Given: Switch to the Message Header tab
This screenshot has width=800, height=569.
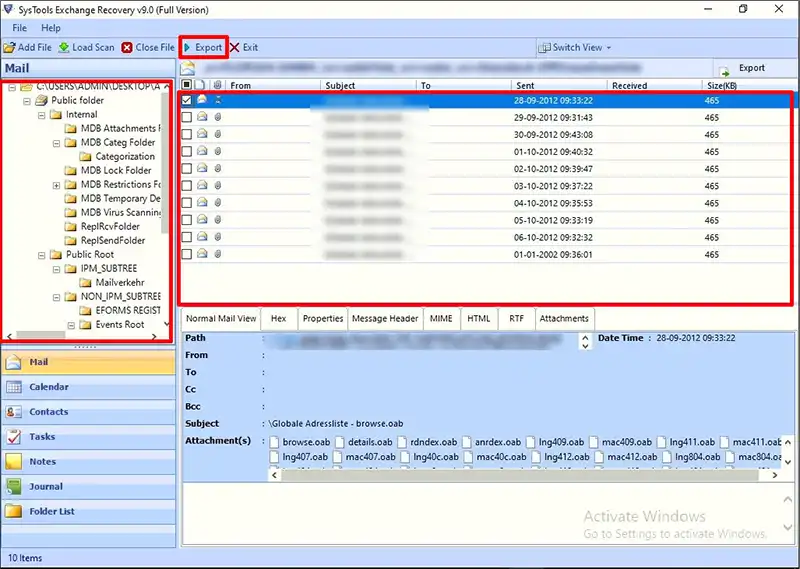Looking at the screenshot, I should pyautogui.click(x=385, y=318).
